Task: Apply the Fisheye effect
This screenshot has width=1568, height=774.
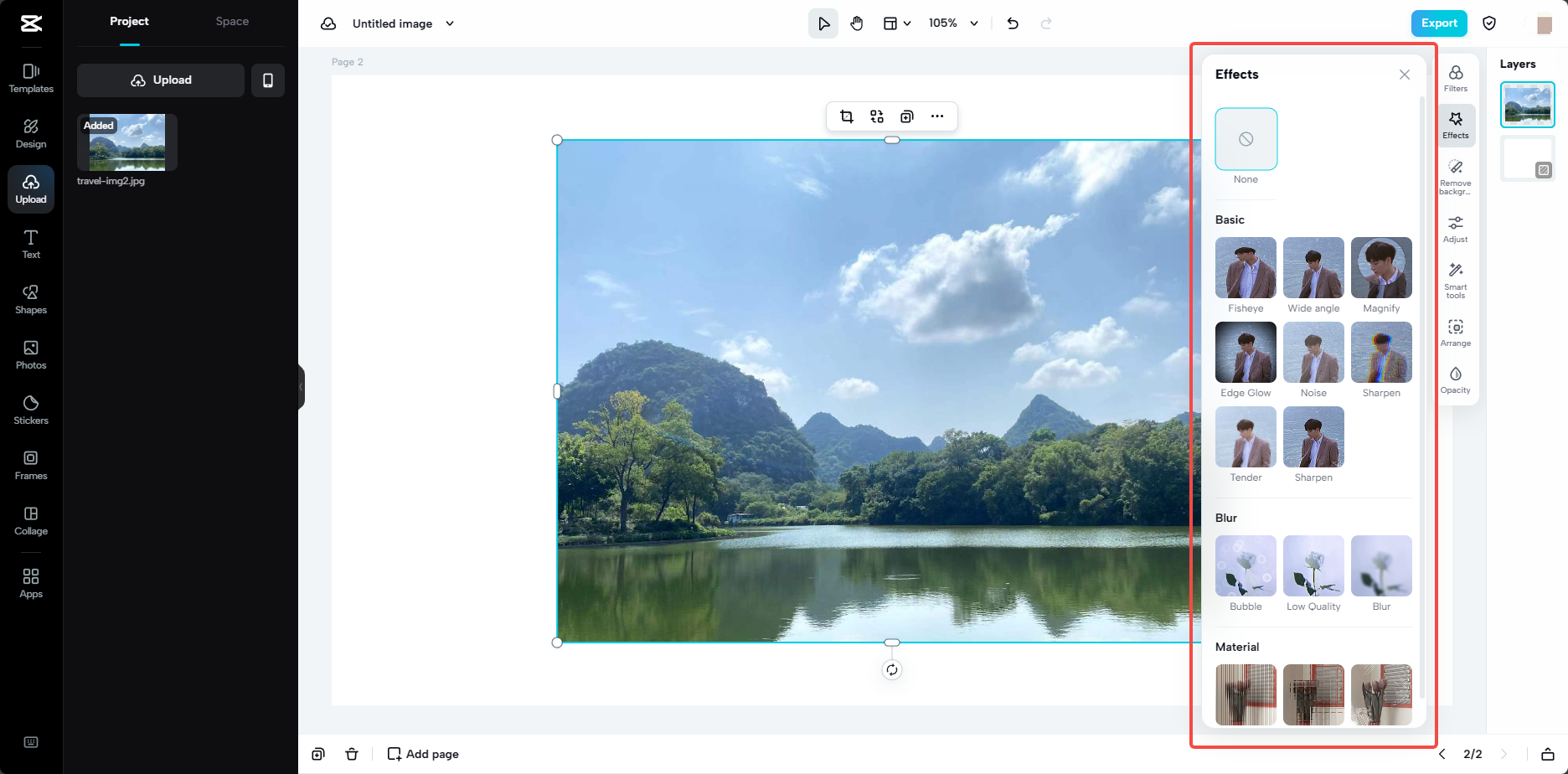Action: pos(1246,268)
